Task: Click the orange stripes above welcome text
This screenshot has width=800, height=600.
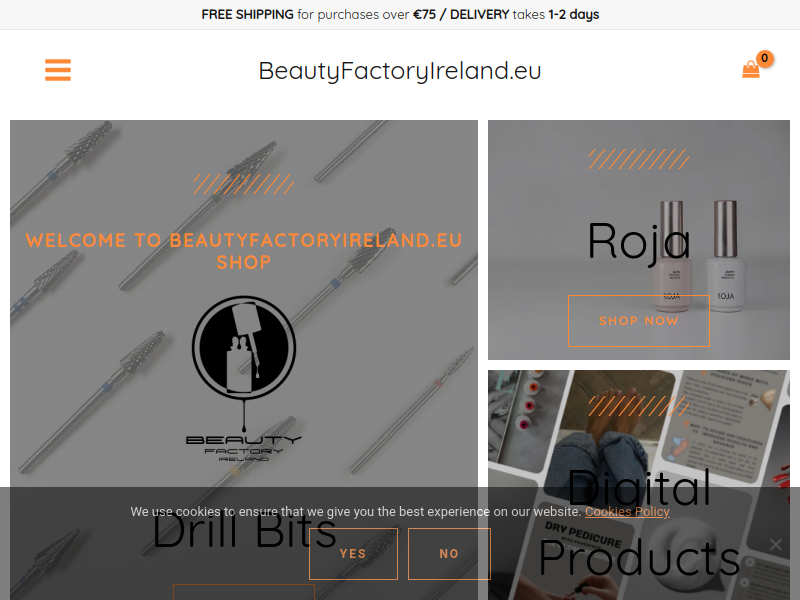Action: coord(244,184)
